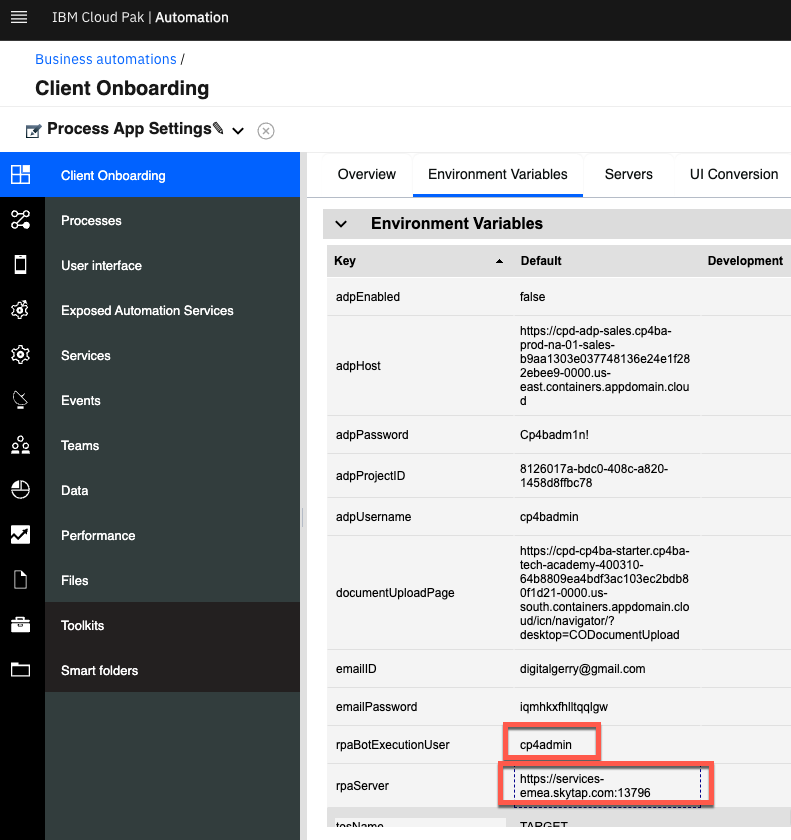Click the Key column header

pos(418,261)
